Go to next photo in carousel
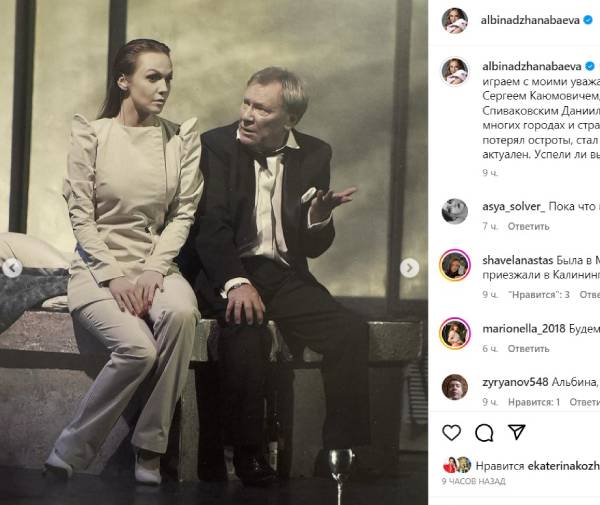This screenshot has width=600, height=505. click(x=409, y=268)
